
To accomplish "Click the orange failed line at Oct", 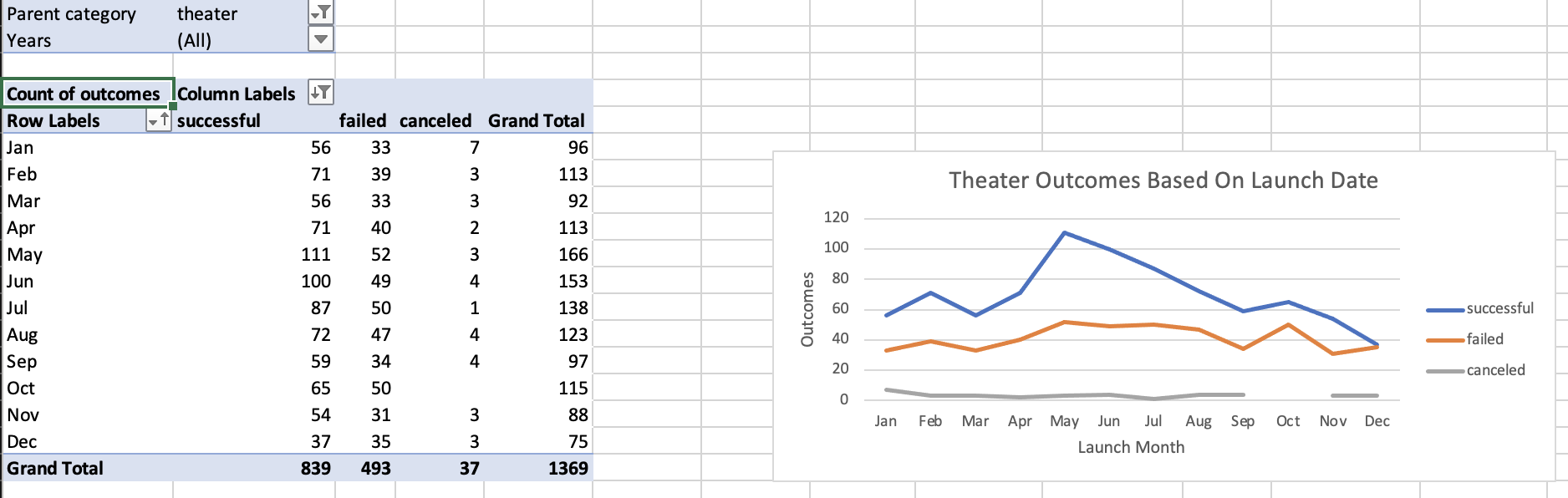I will [1288, 324].
